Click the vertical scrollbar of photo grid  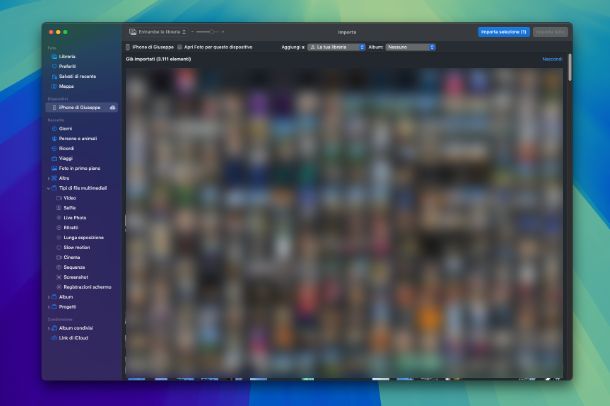(570, 67)
